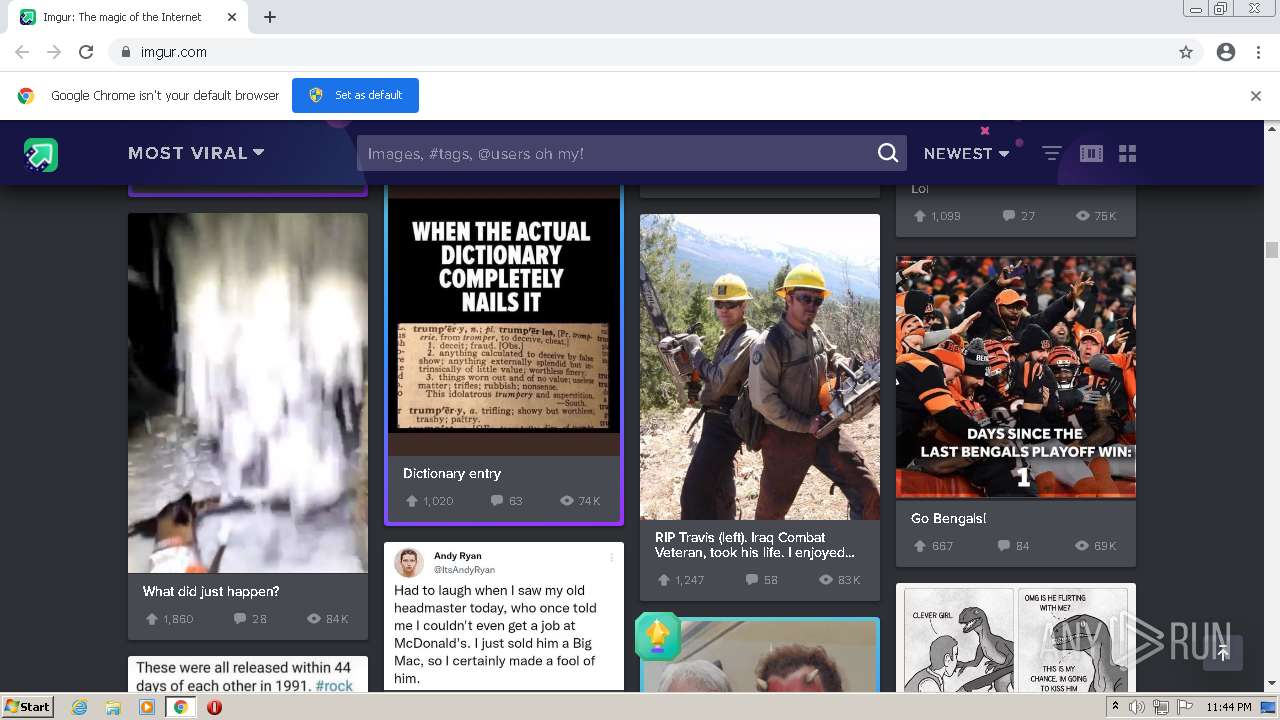Open comments on RIP Travis post
The width and height of the screenshot is (1280, 720).
[752, 580]
